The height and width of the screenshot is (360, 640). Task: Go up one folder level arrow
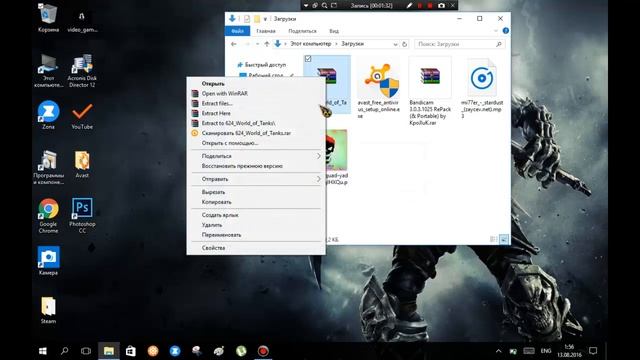tap(267, 44)
